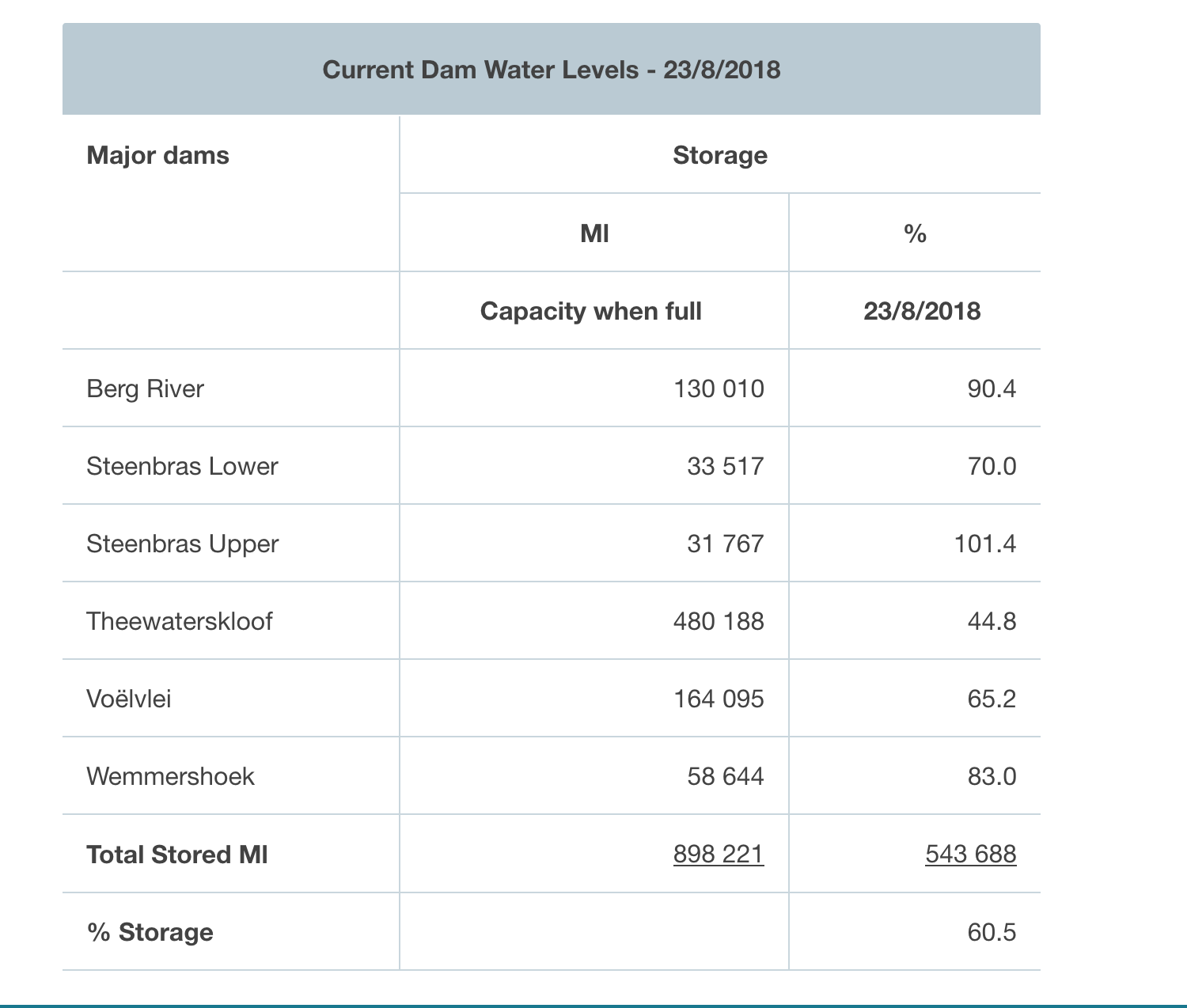Click Theewaterskloof's 480 188 capacity value
Viewport: 1187px width, 1008px height.
[719, 621]
